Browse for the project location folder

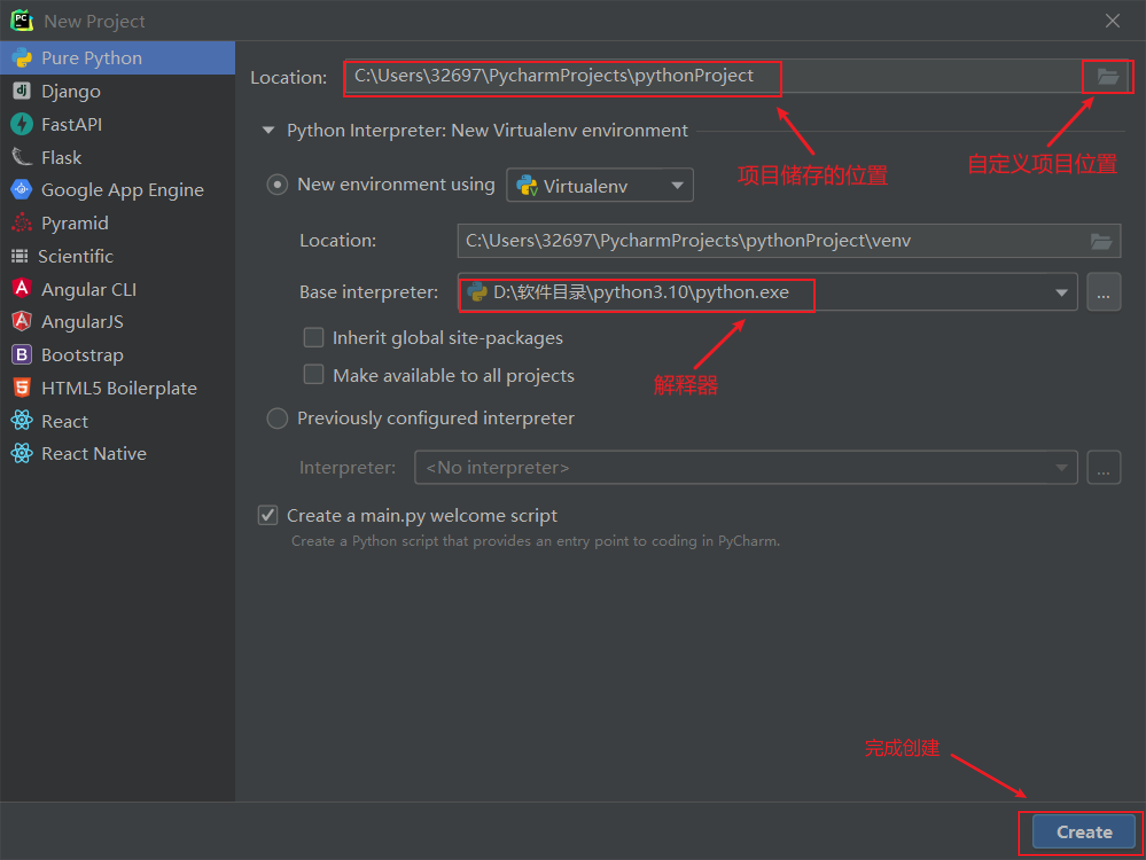1107,76
